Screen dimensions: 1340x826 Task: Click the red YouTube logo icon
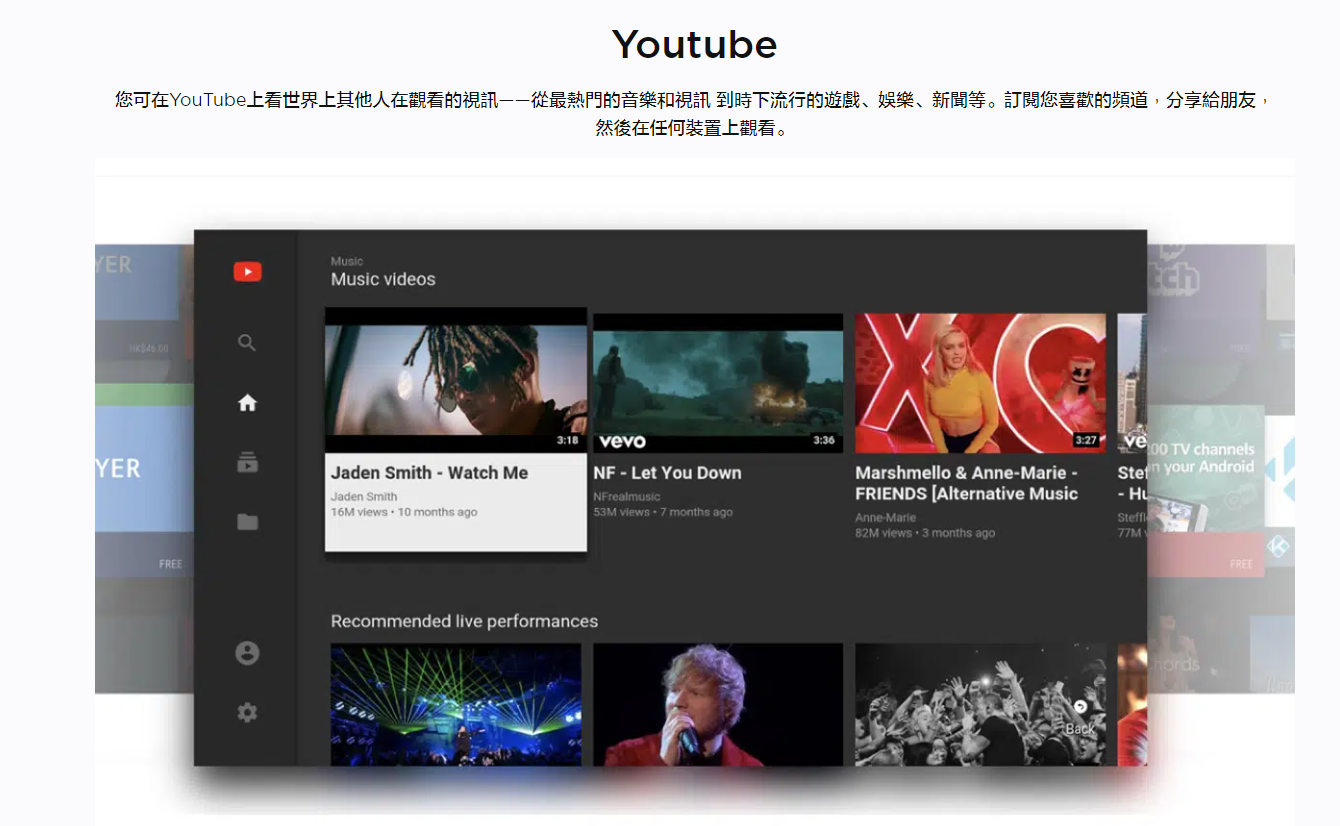(x=247, y=271)
